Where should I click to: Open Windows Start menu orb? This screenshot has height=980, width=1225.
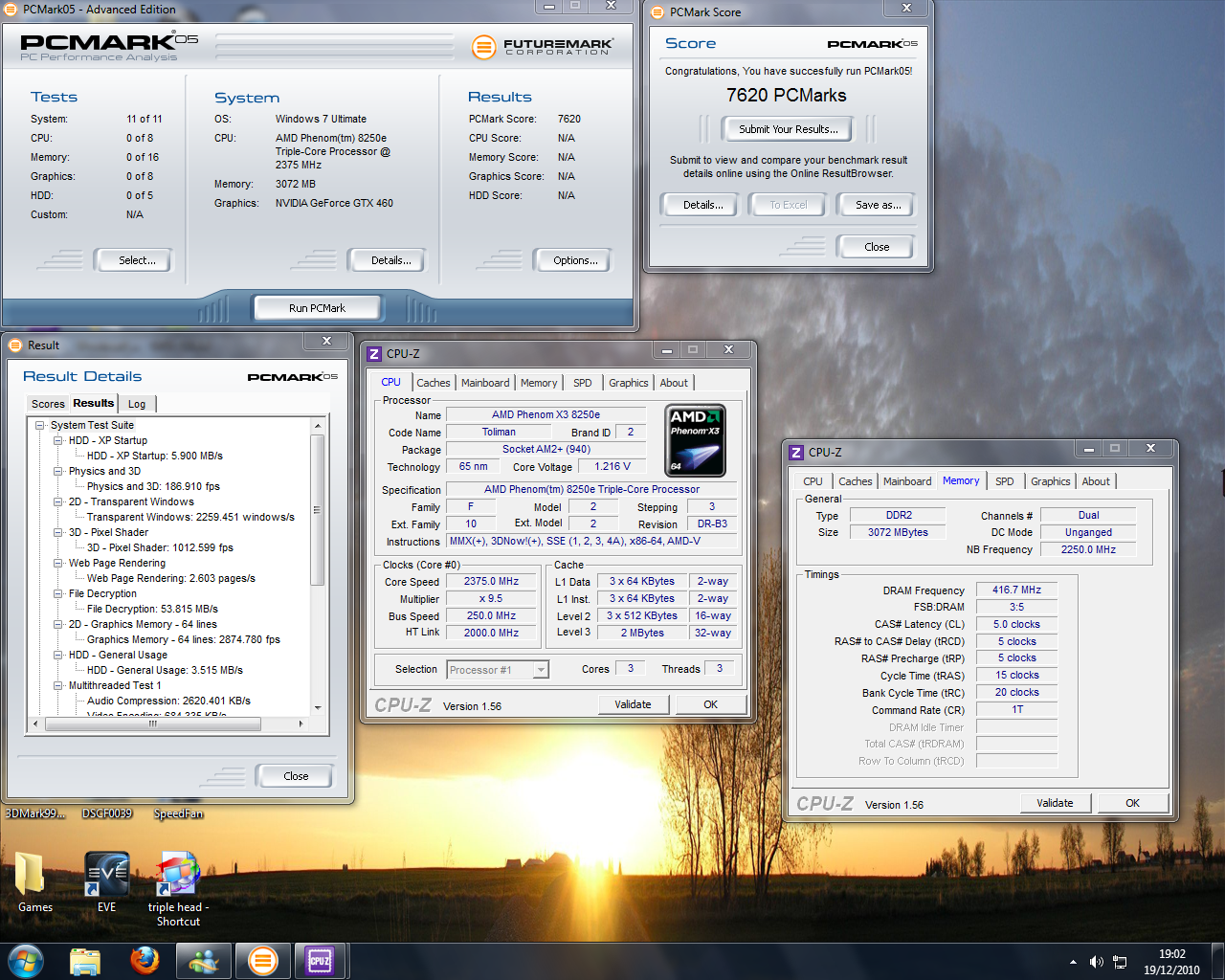tap(26, 961)
